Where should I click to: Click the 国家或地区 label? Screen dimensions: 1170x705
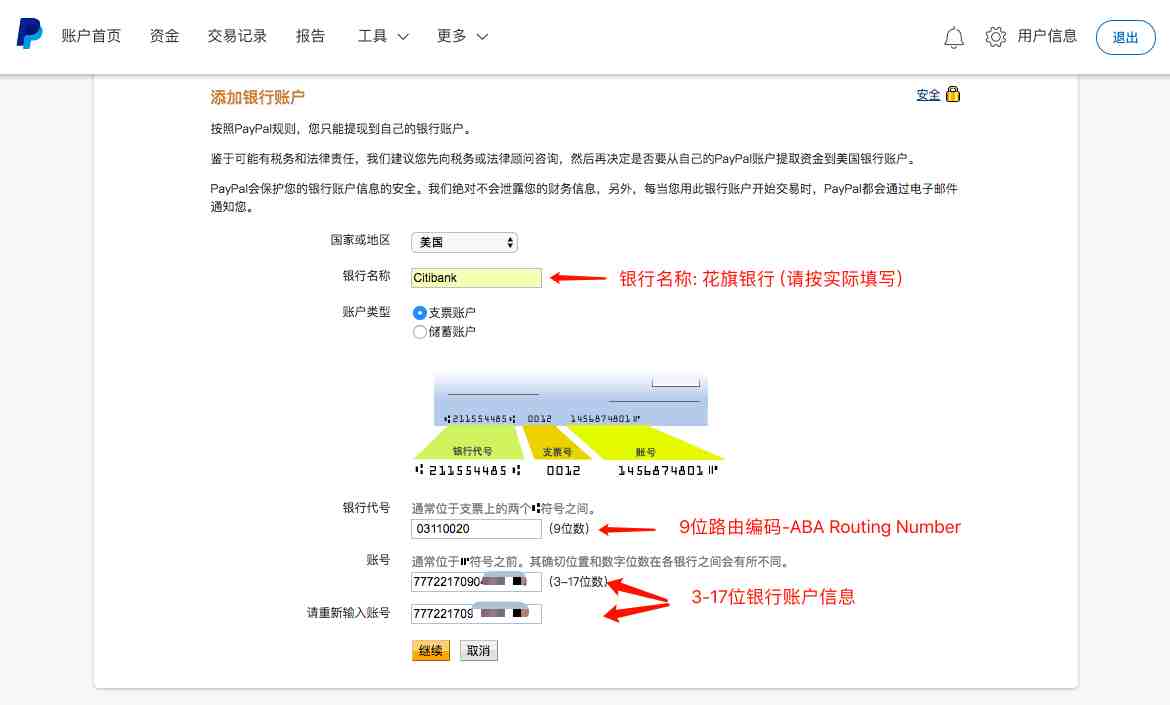(360, 240)
